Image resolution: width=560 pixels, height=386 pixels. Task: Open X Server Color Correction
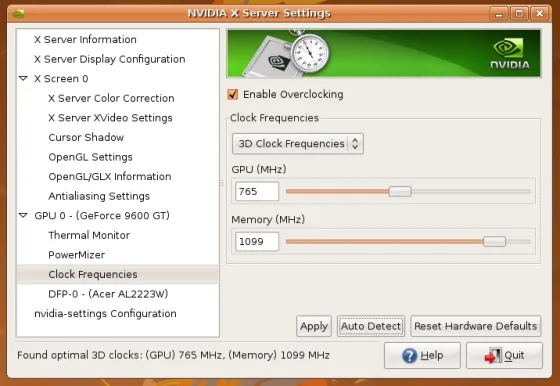click(111, 98)
